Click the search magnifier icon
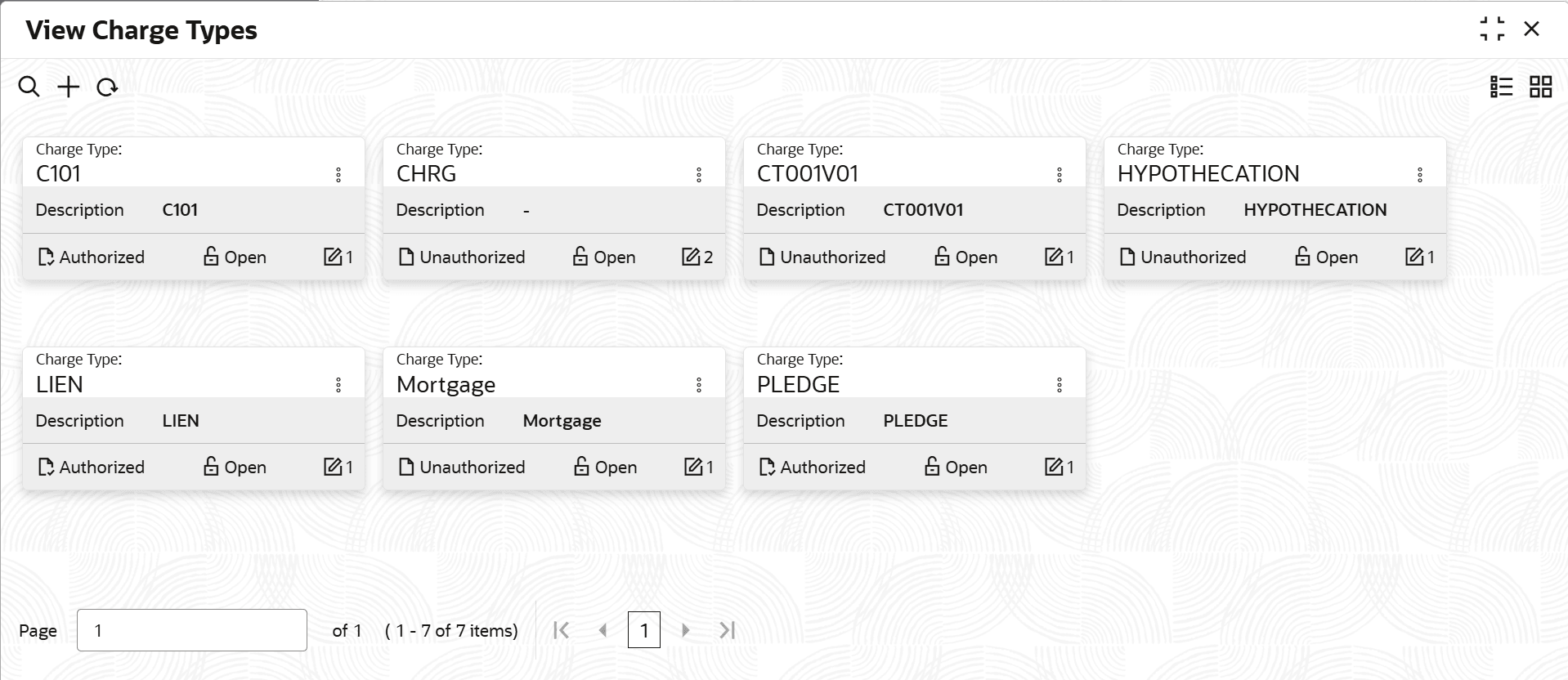This screenshot has width=1568, height=680. [x=29, y=87]
